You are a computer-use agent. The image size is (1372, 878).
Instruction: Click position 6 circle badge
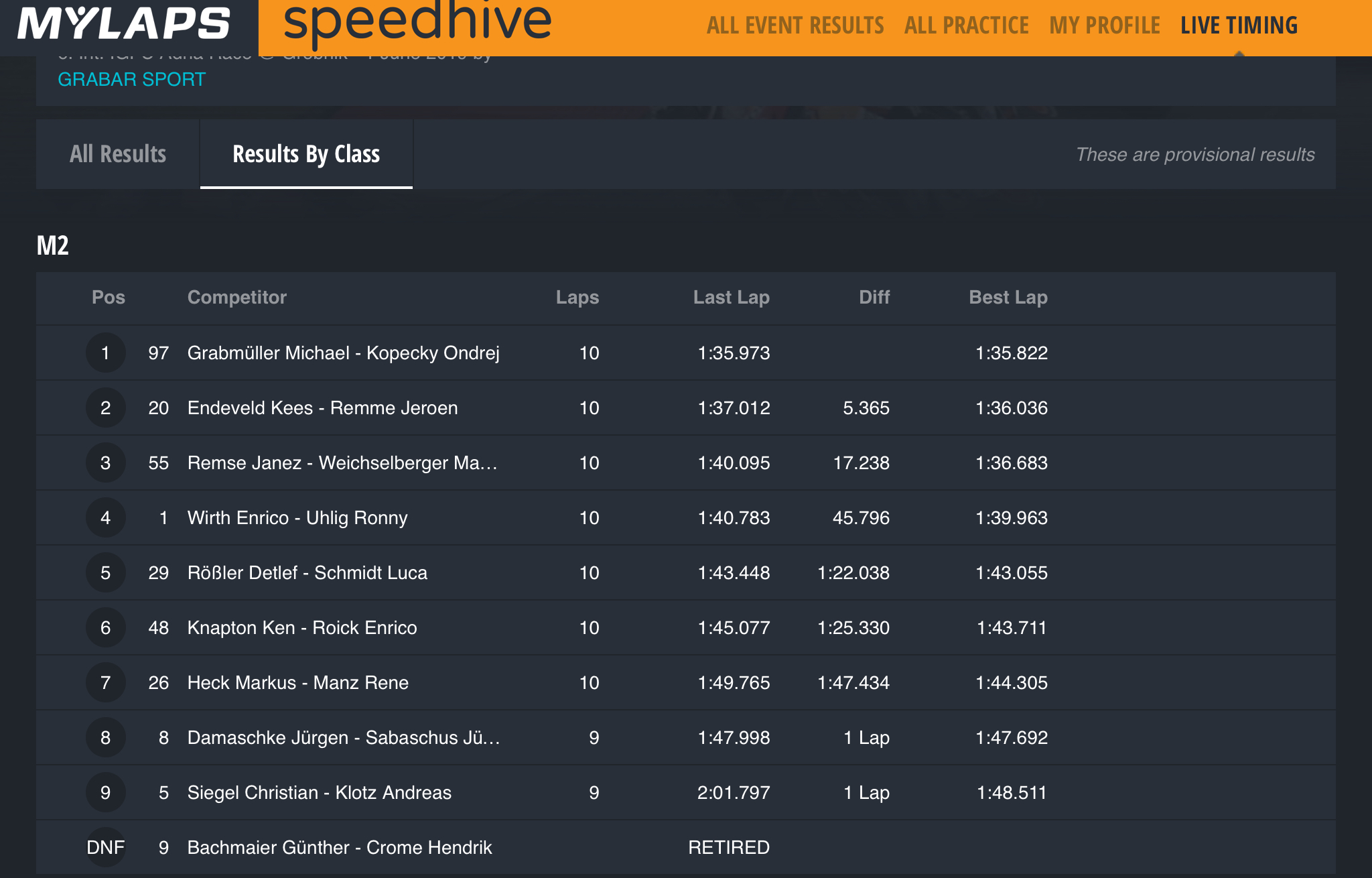(106, 627)
